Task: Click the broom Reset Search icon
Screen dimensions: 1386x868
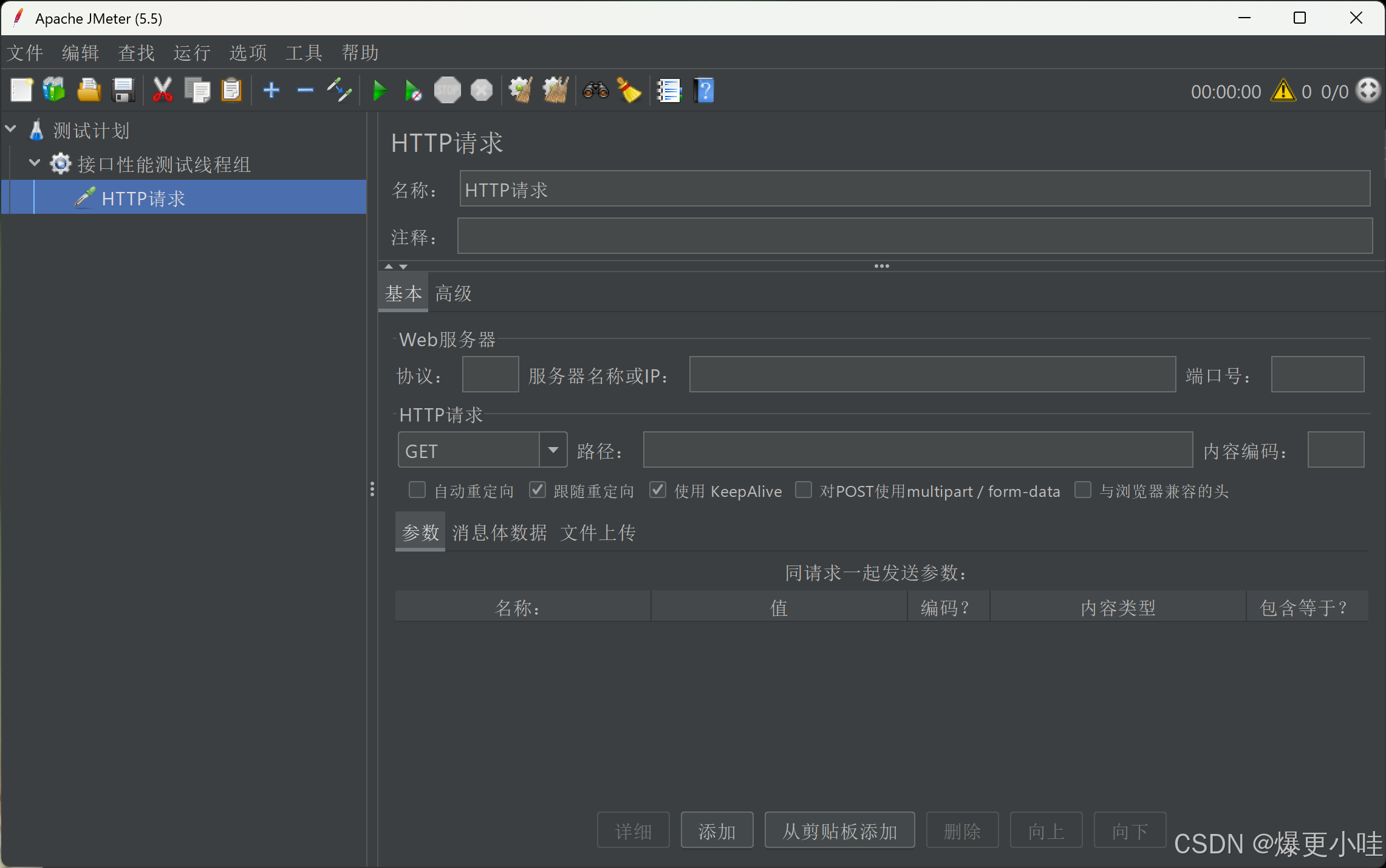Action: click(629, 91)
